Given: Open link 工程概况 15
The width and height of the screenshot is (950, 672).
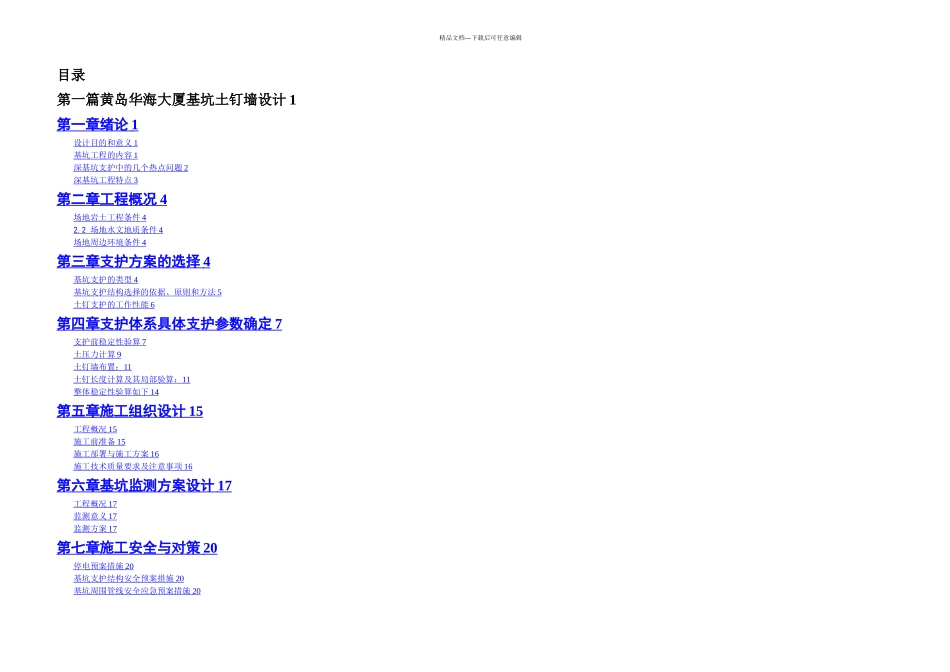Looking at the screenshot, I should point(95,430).
